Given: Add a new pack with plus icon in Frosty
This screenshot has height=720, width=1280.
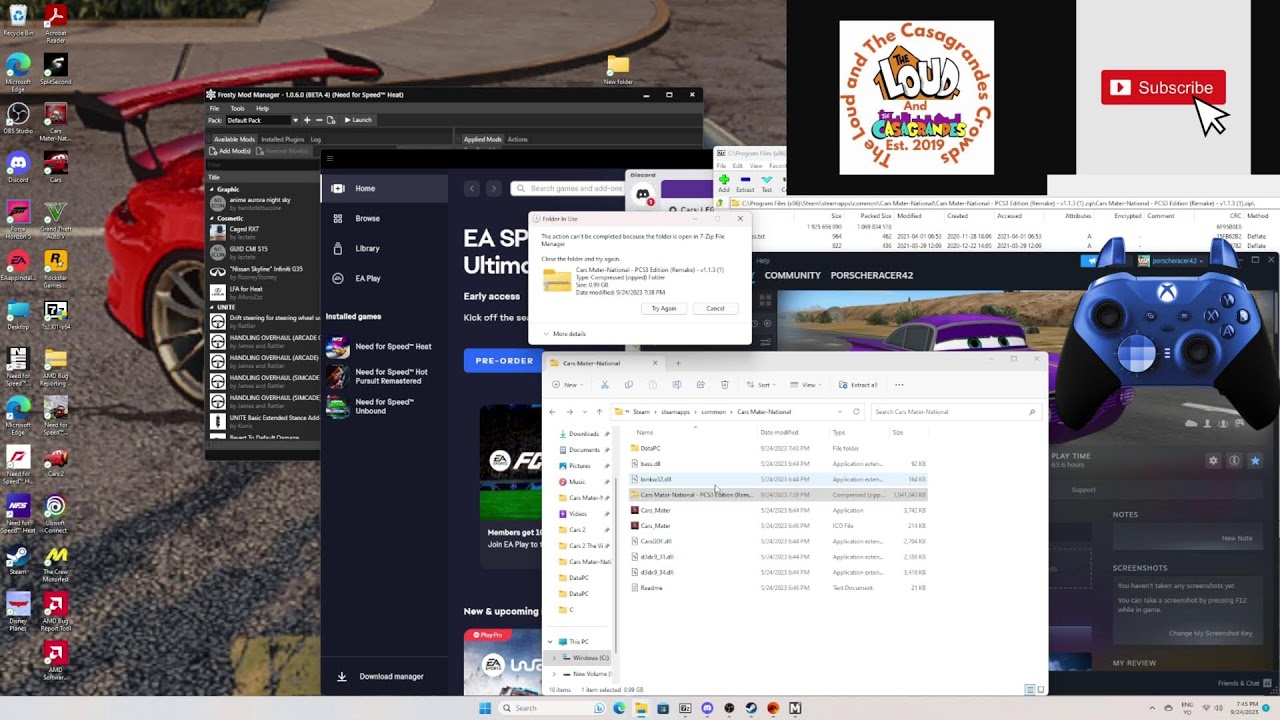Looking at the screenshot, I should tap(307, 120).
